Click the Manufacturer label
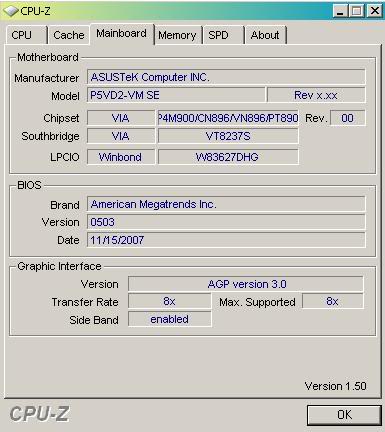Viewport: 385px width, 432px height. pos(47,78)
